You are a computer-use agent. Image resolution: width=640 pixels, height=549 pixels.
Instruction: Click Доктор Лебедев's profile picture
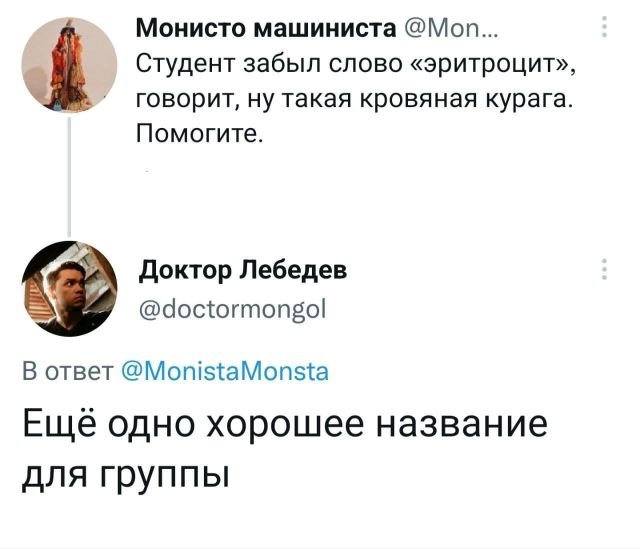69,290
